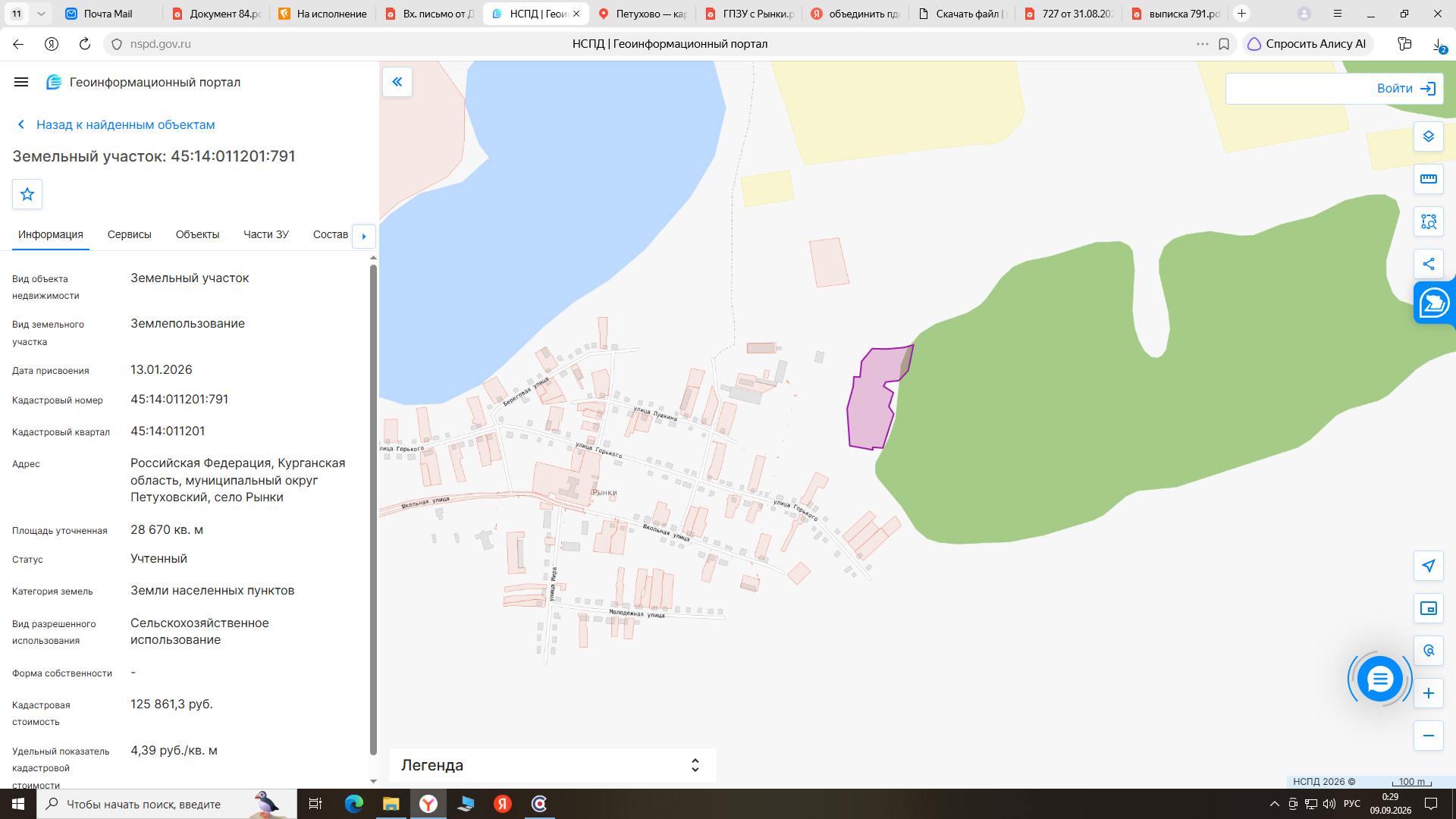Viewport: 1456px width, 819px height.
Task: Zoom out on the map with minus
Action: [1429, 736]
